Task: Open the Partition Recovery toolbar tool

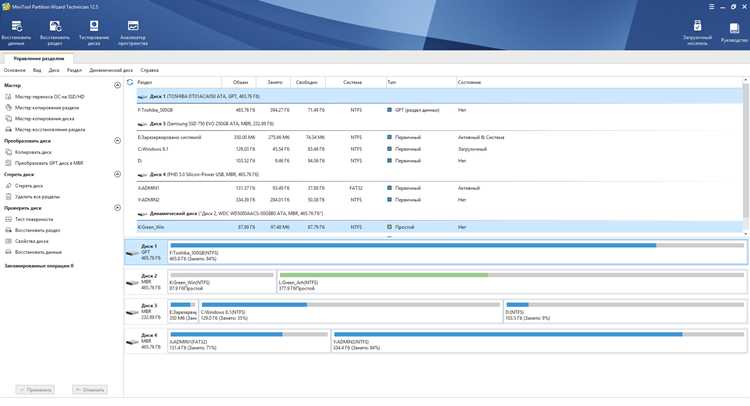Action: (55, 33)
